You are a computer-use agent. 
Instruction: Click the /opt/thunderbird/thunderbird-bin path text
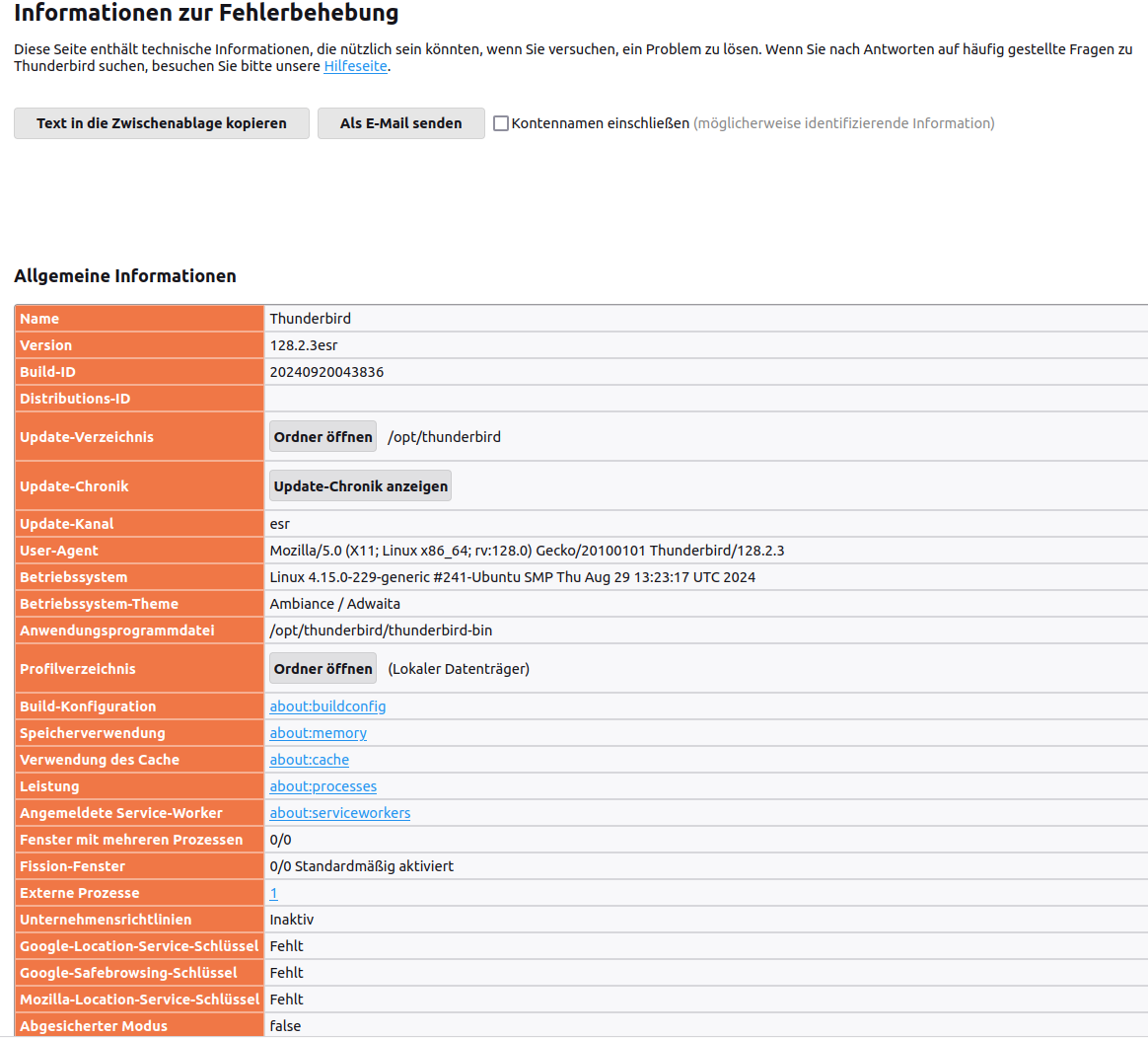click(x=381, y=630)
